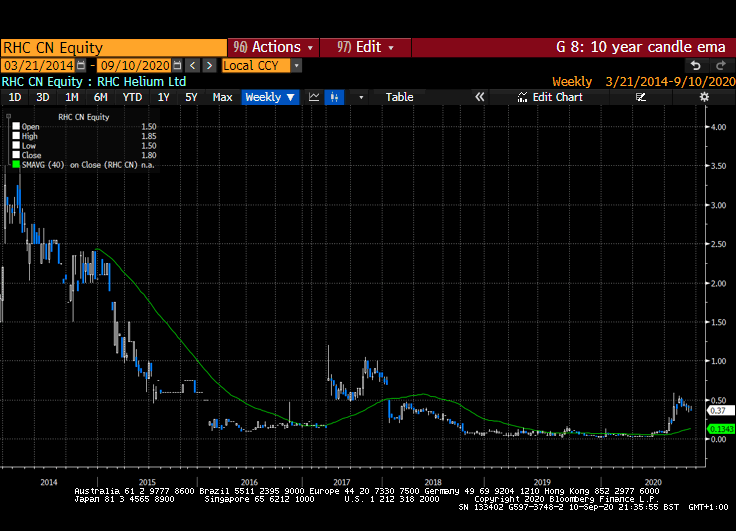Screen dimensions: 736x531
Task: Click the 2020 x-axis year label
Action: [653, 482]
